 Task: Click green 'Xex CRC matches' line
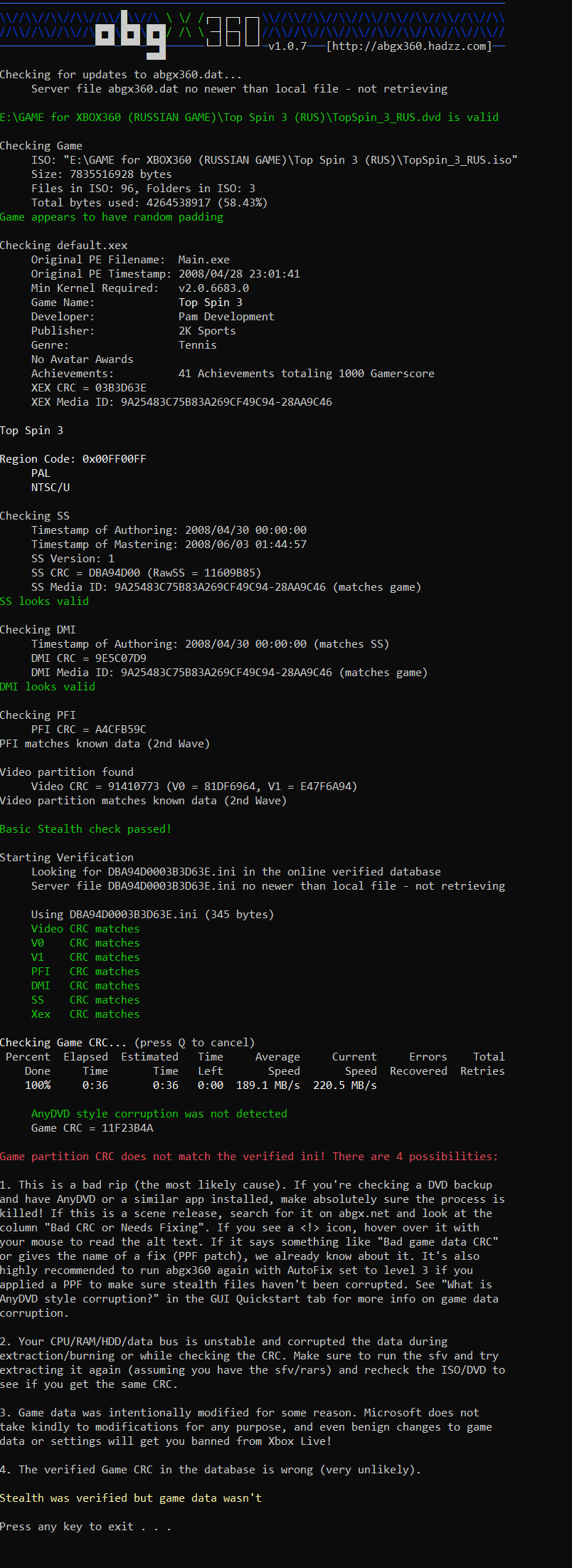85,1014
